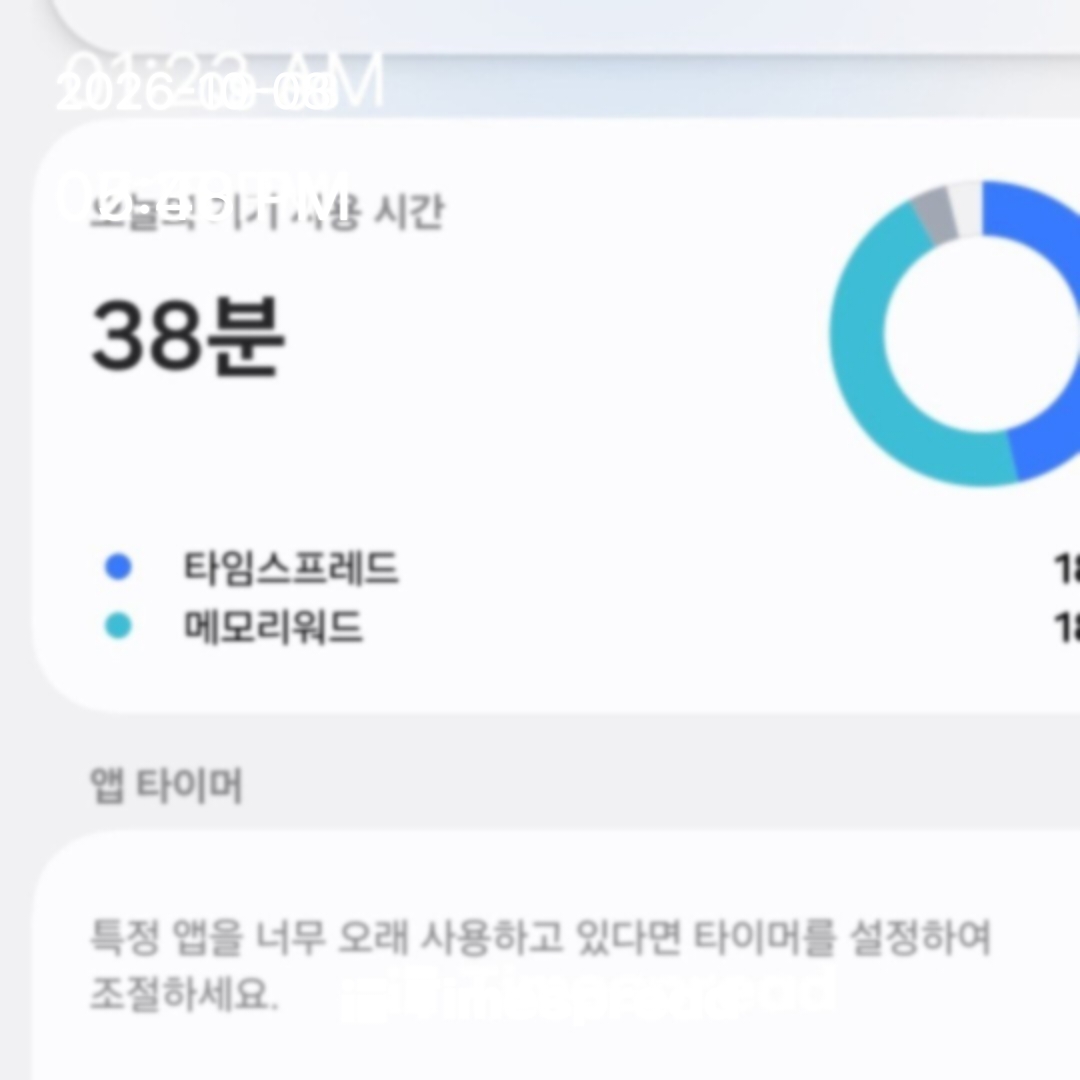Click the white center of donut chart
This screenshot has width=1080, height=1080.
coord(982,333)
